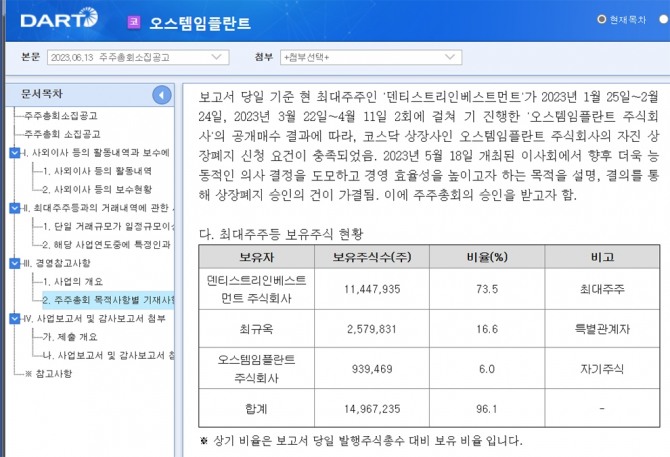The width and height of the screenshot is (670, 457).
Task: Click the 73.5 ratio cell
Action: tap(487, 289)
